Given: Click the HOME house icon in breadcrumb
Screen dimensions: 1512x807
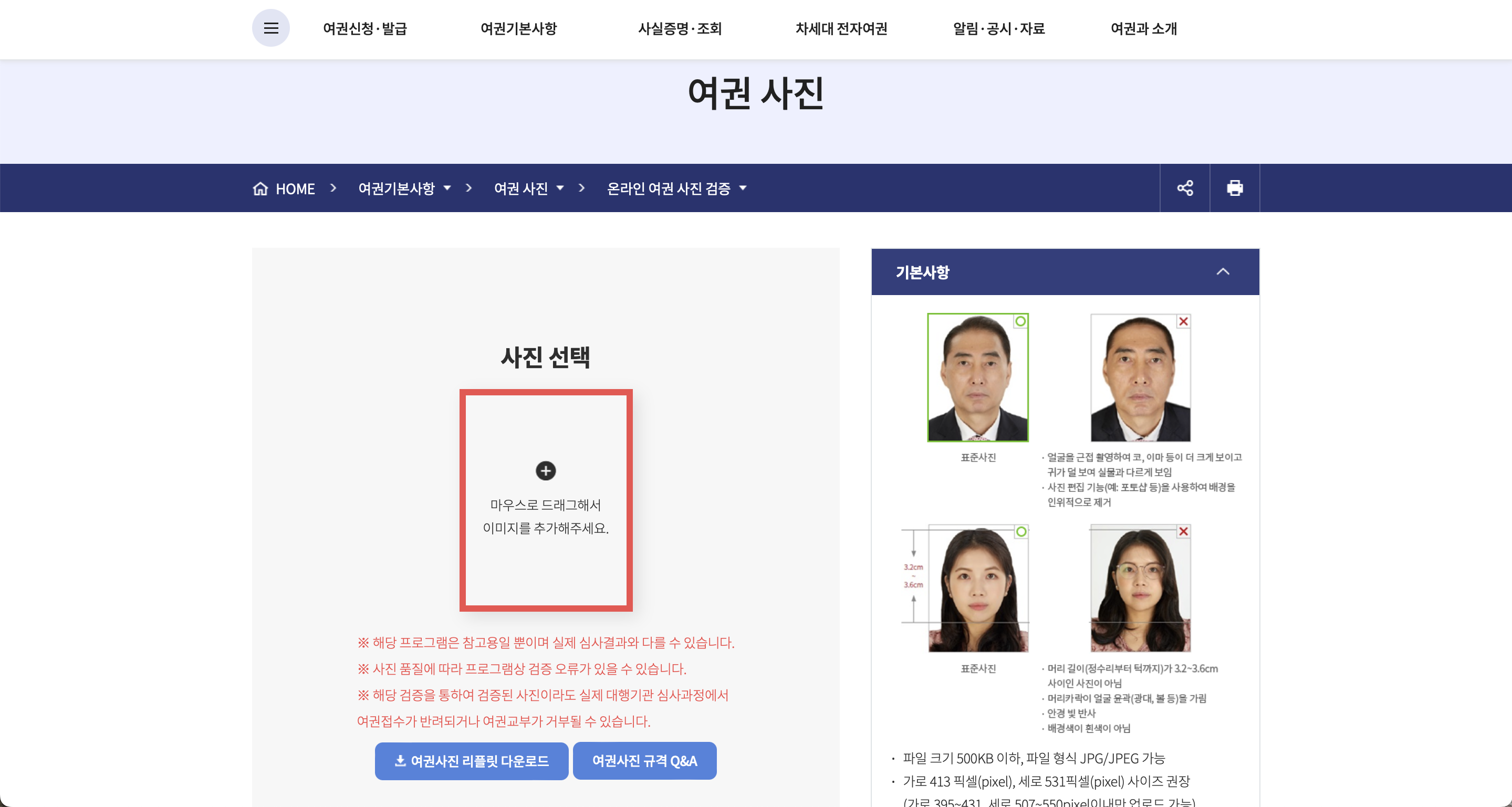Looking at the screenshot, I should coord(260,188).
